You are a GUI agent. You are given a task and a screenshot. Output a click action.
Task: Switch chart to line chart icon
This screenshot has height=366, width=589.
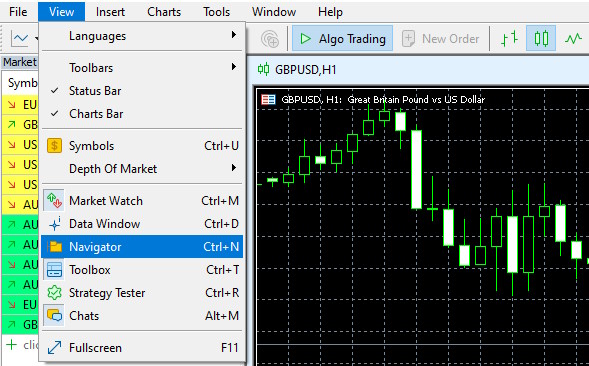[573, 38]
